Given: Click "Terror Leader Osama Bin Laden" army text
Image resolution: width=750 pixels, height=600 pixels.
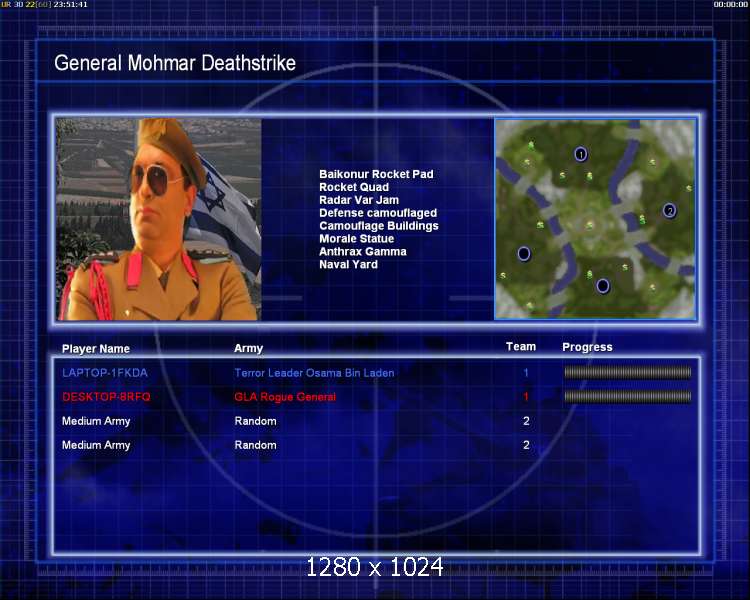Looking at the screenshot, I should [314, 373].
